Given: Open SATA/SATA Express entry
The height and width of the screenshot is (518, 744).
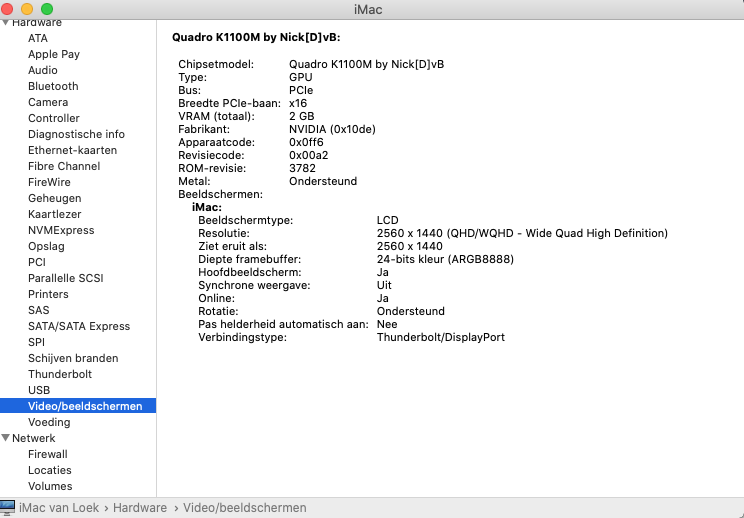Looking at the screenshot, I should [x=79, y=326].
